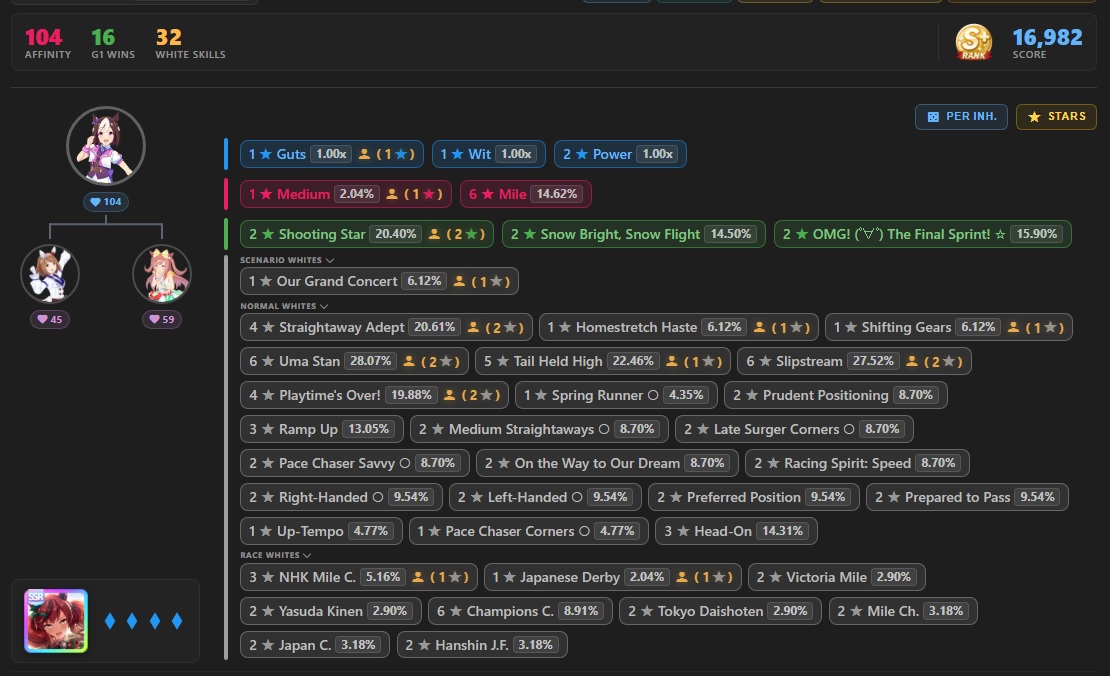The height and width of the screenshot is (676, 1110).
Task: Click the Homestretch Haste skill chip
Action: pyautogui.click(x=678, y=327)
